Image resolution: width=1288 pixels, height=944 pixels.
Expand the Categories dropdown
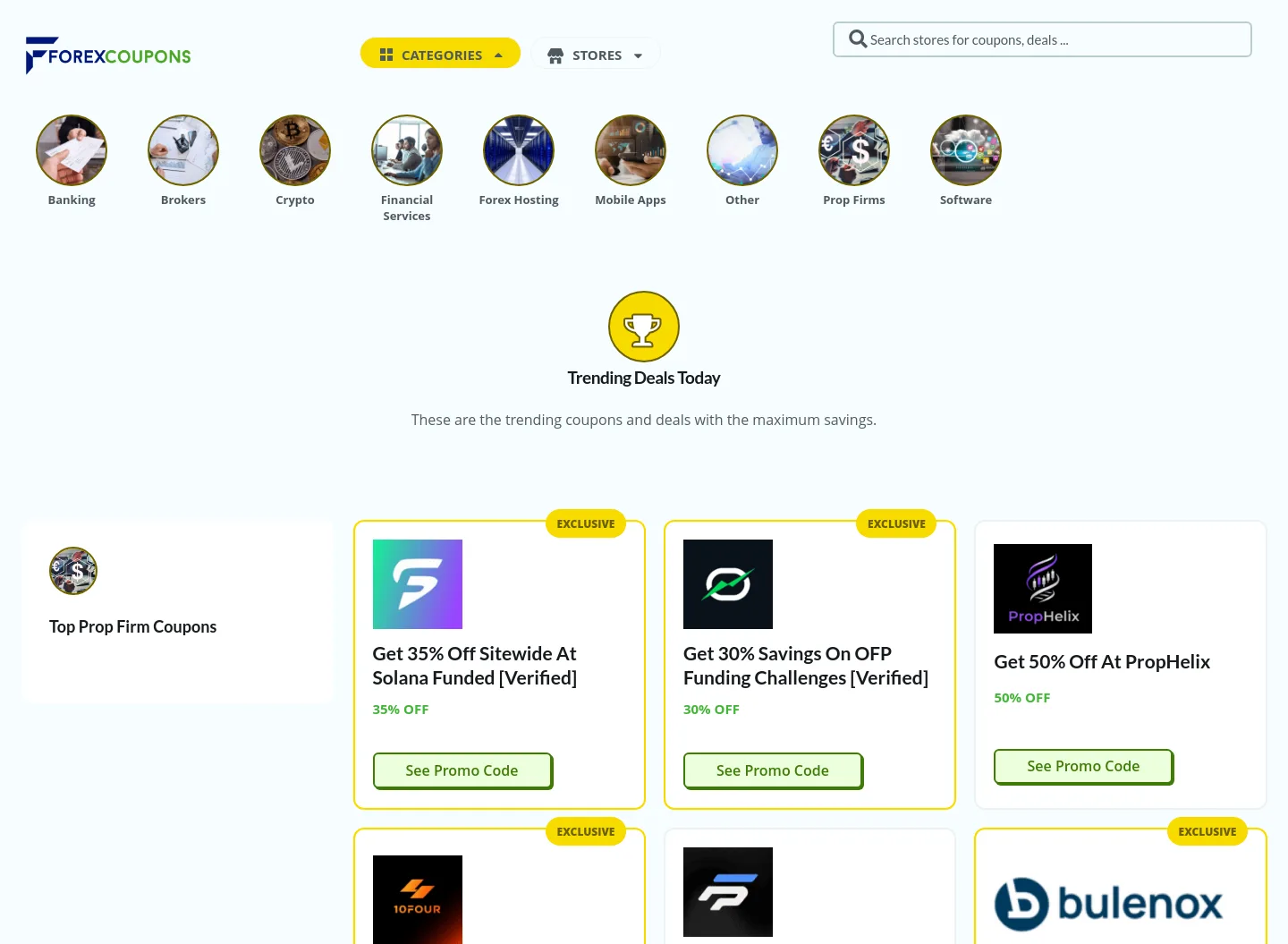point(440,54)
